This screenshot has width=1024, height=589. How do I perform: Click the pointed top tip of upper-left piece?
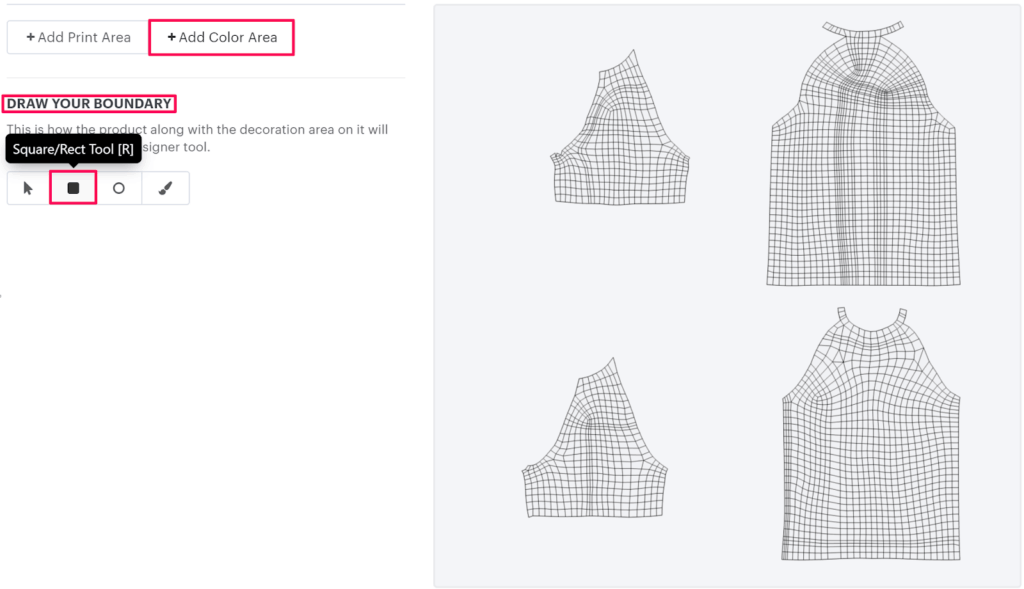tap(632, 53)
